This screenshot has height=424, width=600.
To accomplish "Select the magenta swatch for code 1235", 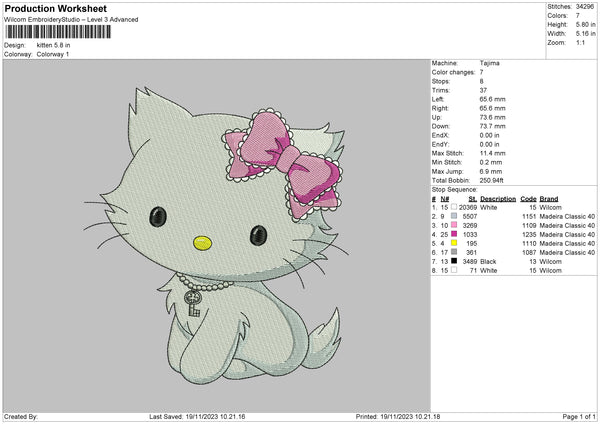I will click(454, 234).
